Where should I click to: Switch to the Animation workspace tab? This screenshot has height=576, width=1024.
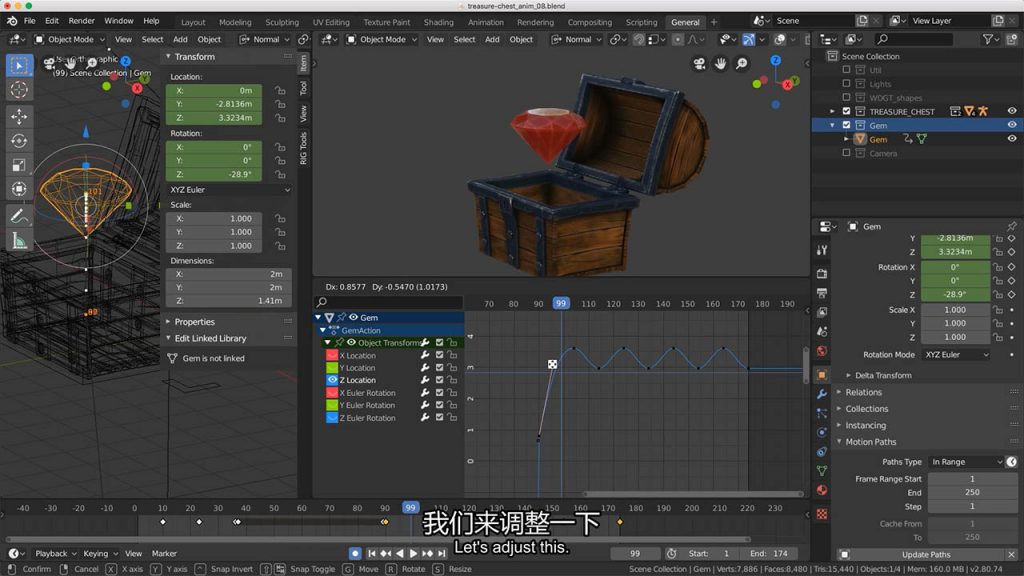pos(485,22)
